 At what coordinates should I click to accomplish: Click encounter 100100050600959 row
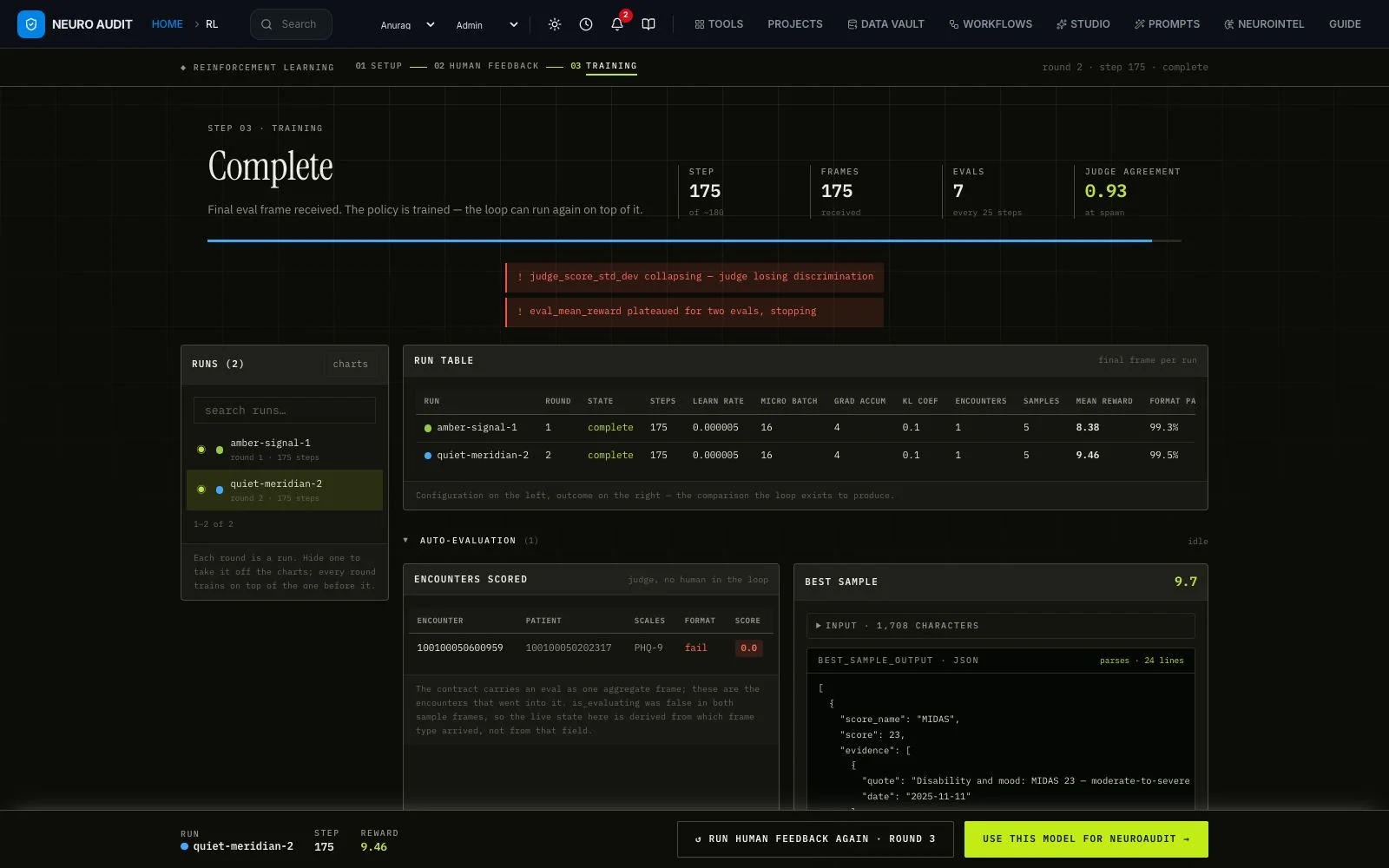(x=590, y=648)
